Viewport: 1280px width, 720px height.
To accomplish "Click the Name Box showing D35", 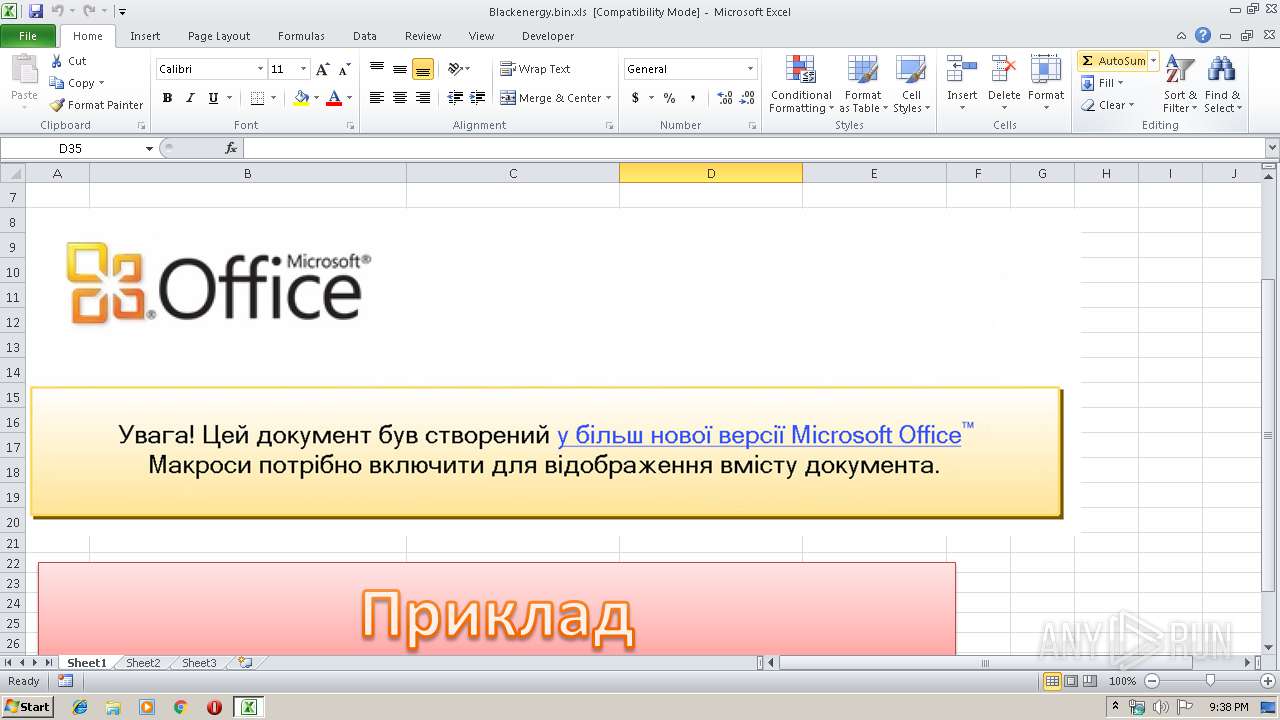I will (71, 148).
